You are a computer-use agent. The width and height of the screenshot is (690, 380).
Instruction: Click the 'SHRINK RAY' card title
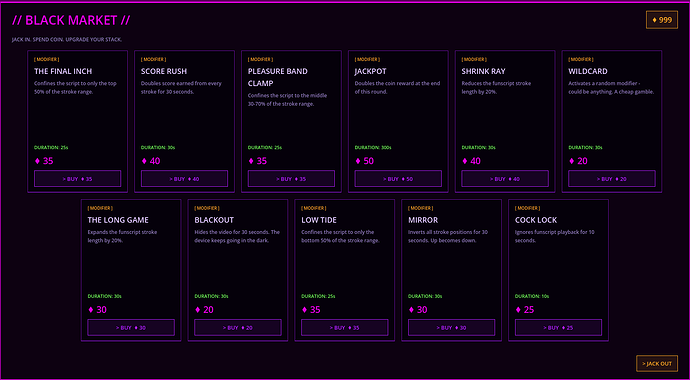point(484,71)
